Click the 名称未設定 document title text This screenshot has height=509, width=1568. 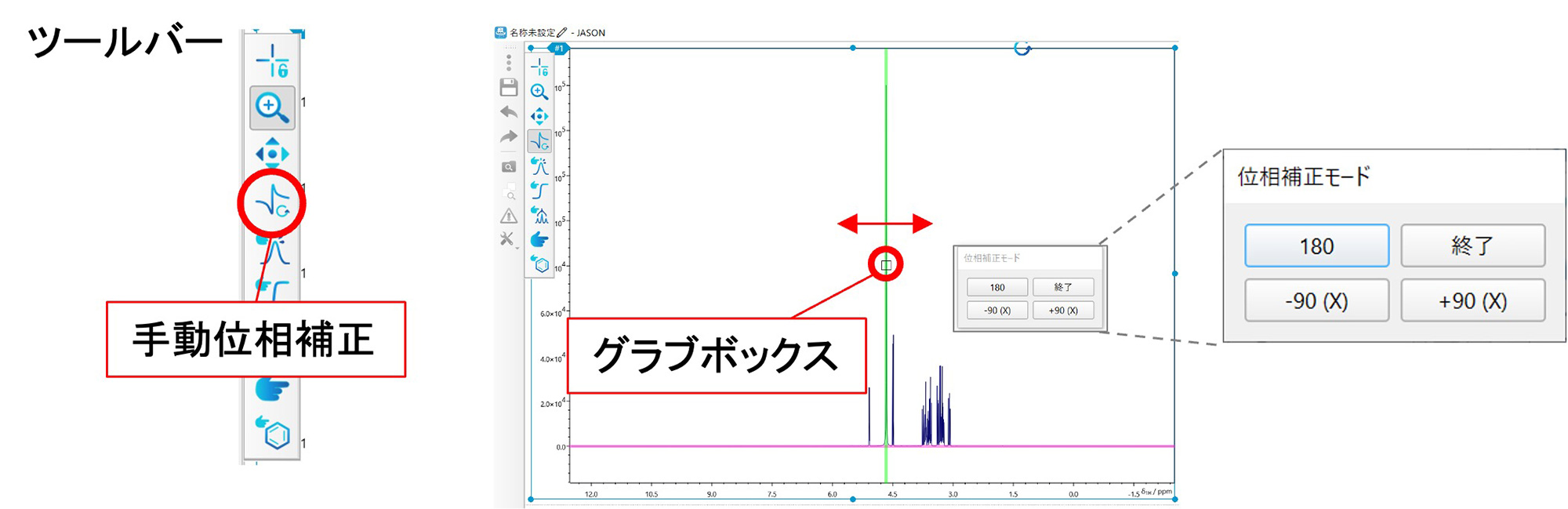pos(532,33)
